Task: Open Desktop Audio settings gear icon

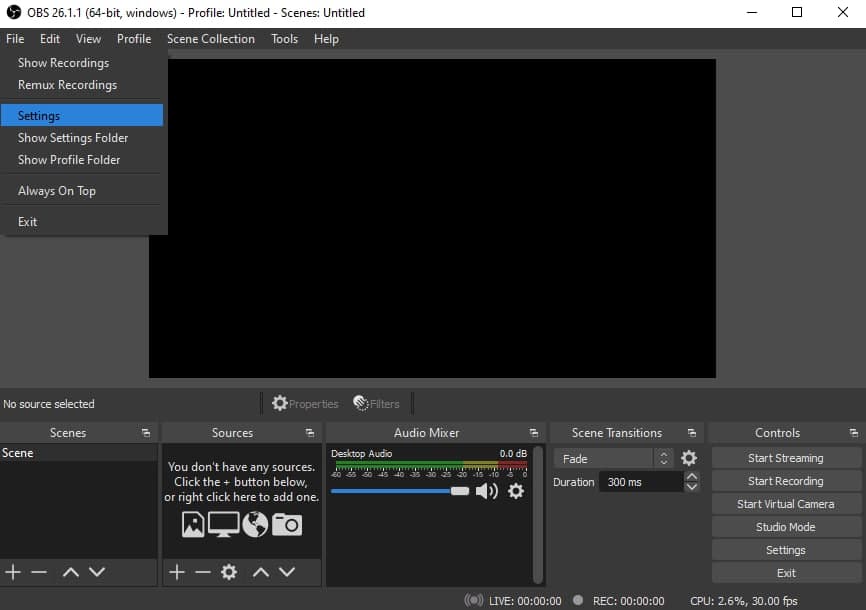Action: [x=516, y=491]
